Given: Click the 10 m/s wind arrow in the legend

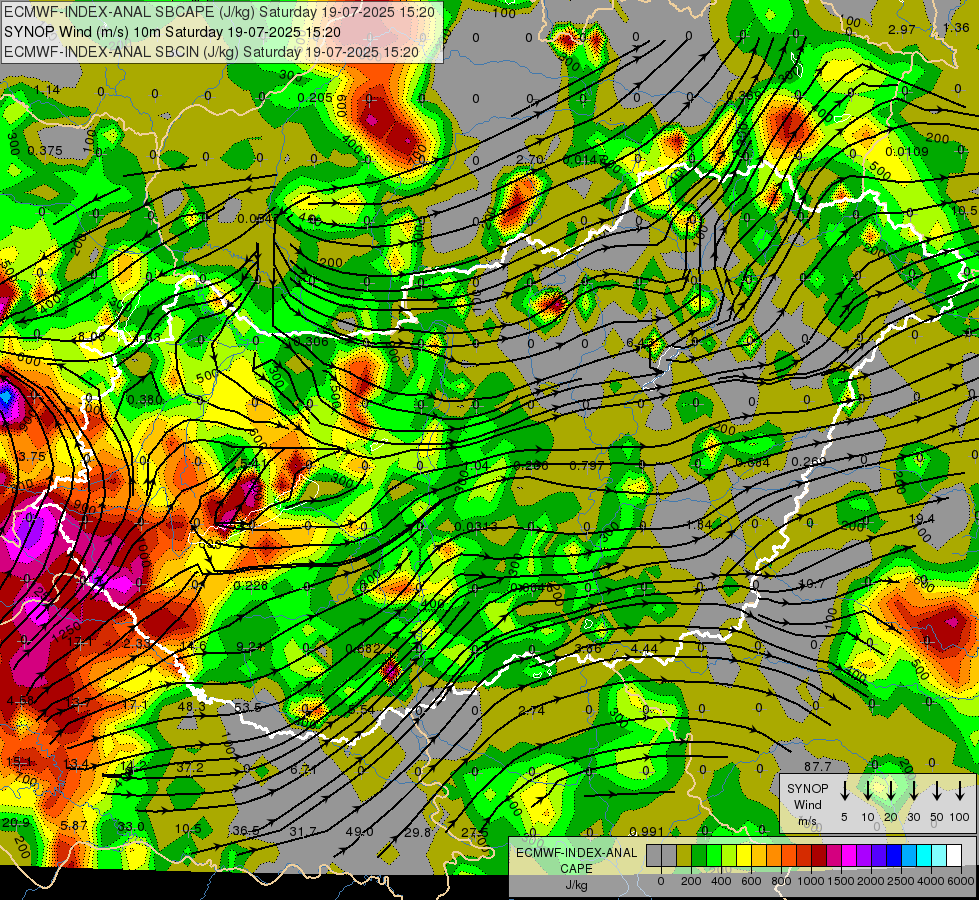Looking at the screenshot, I should (868, 791).
